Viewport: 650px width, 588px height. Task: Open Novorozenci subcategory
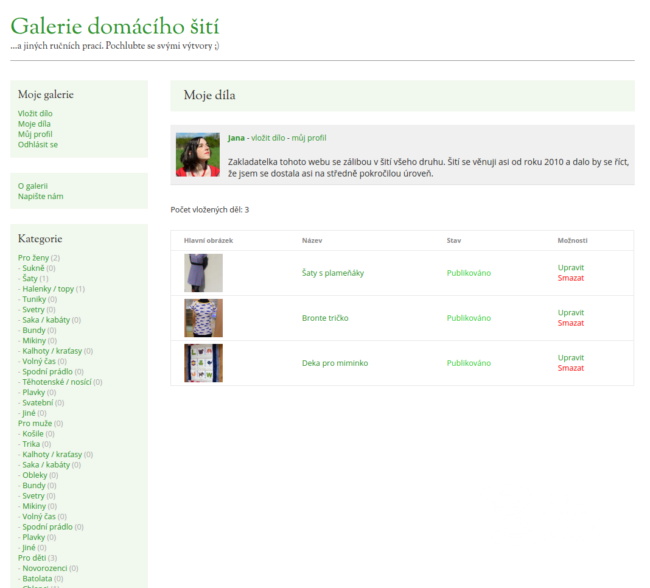tap(44, 569)
